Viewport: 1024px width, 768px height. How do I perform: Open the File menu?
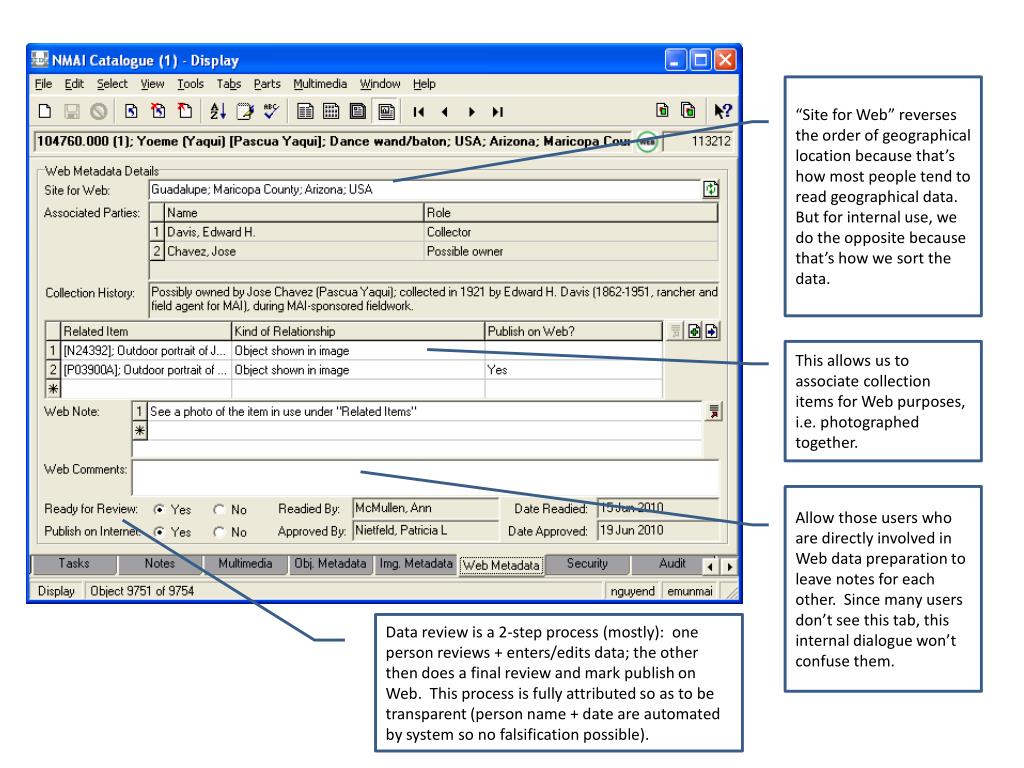(x=43, y=84)
